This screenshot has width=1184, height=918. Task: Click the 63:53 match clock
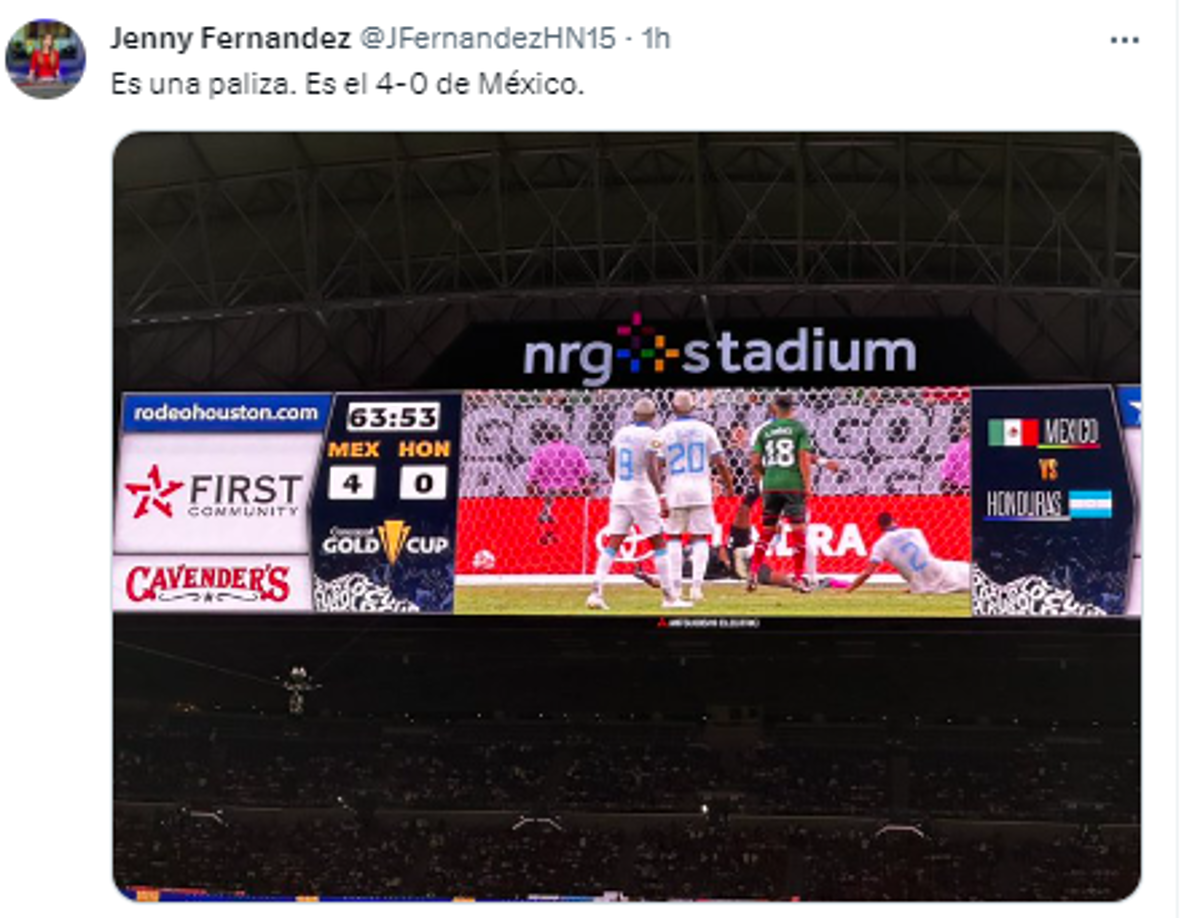[393, 415]
